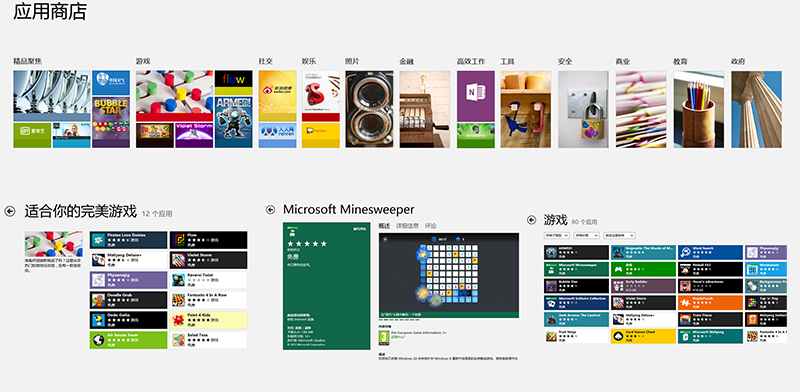This screenshot has height=392, width=800.
Task: Select Pirates Love Daisies app entry
Action: 128,240
